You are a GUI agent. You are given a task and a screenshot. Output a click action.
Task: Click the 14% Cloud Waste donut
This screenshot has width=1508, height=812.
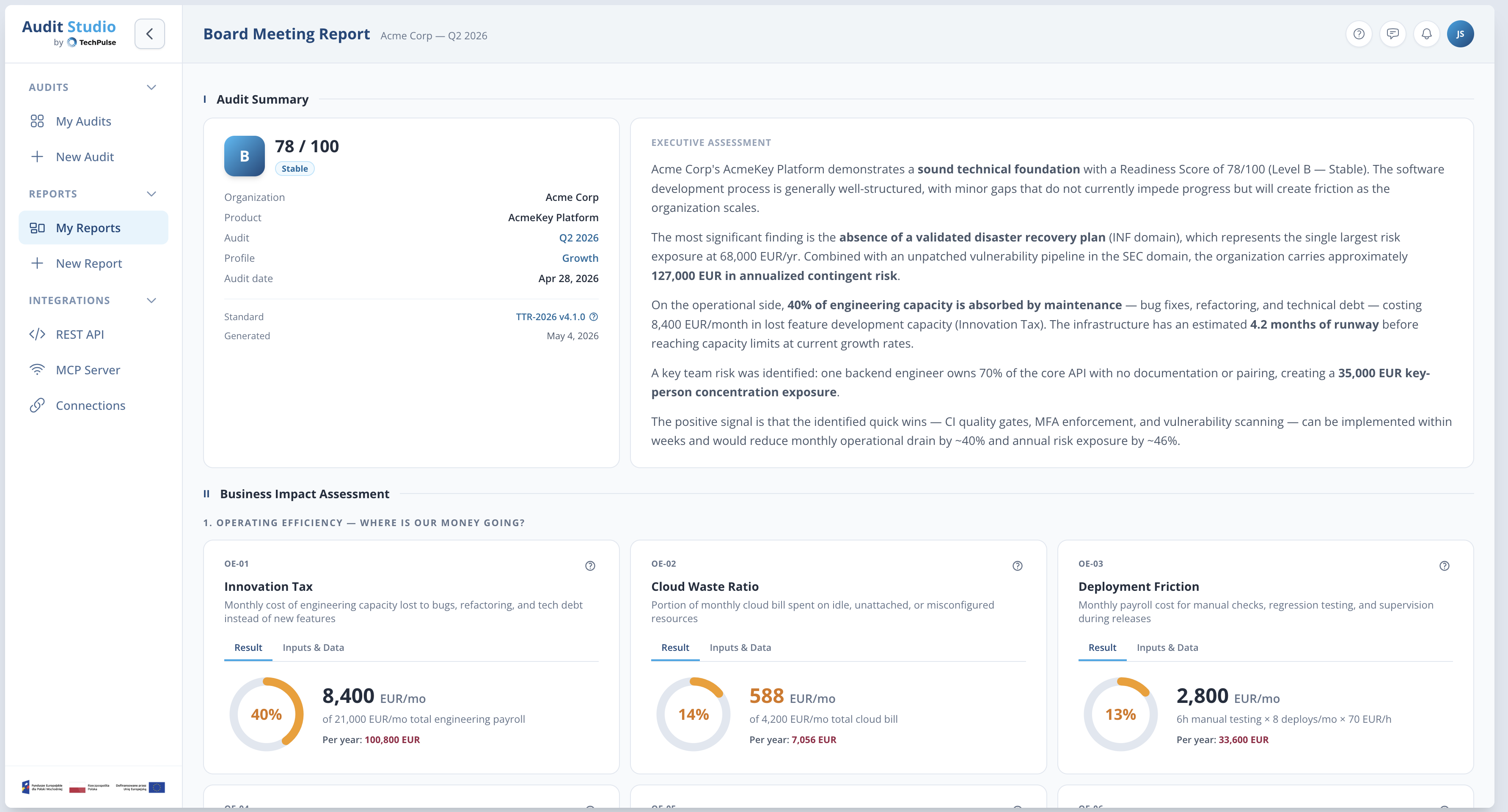click(693, 714)
